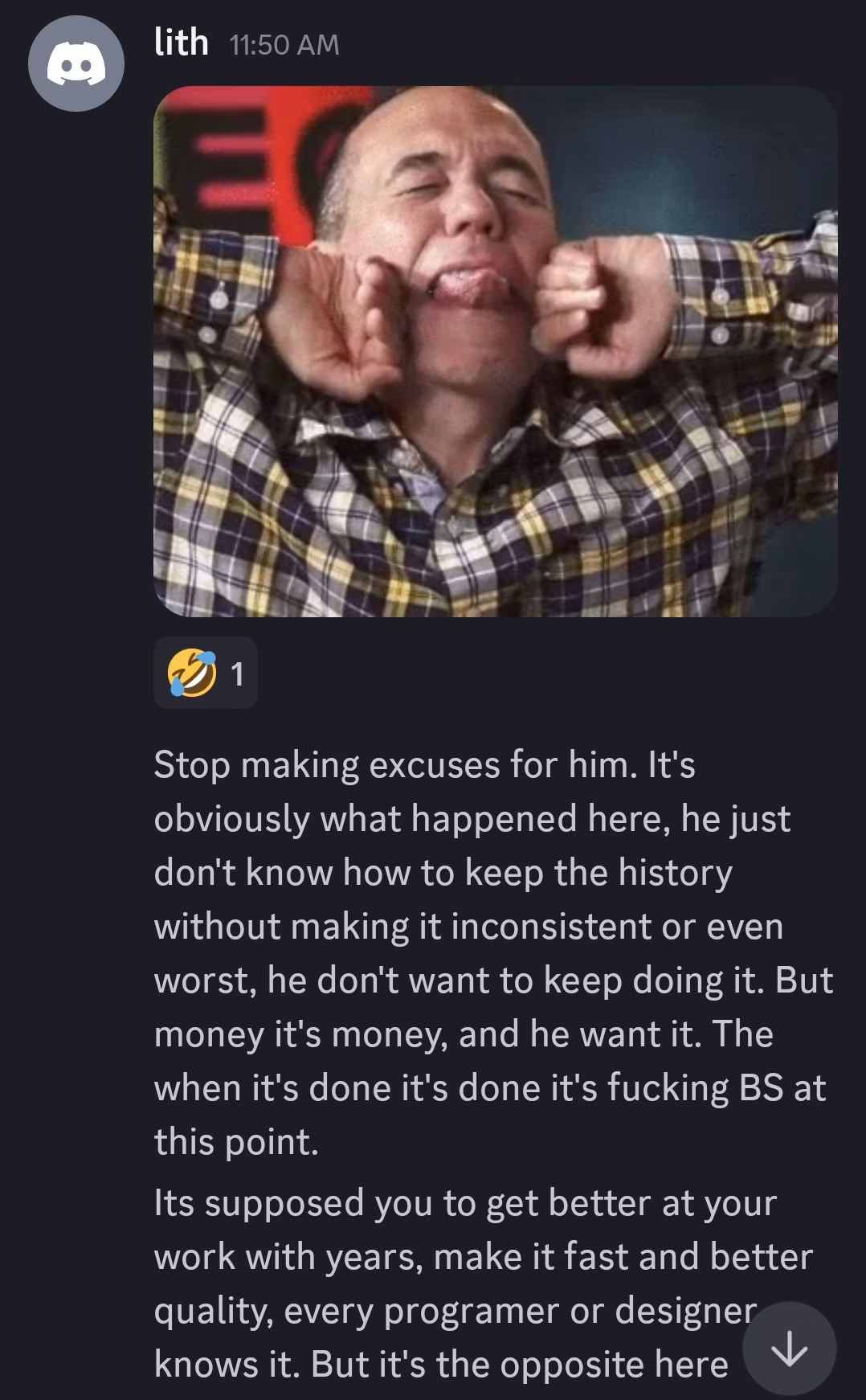Viewport: 866px width, 1400px height.
Task: Click the down-arrow jump to present button
Action: click(790, 1349)
